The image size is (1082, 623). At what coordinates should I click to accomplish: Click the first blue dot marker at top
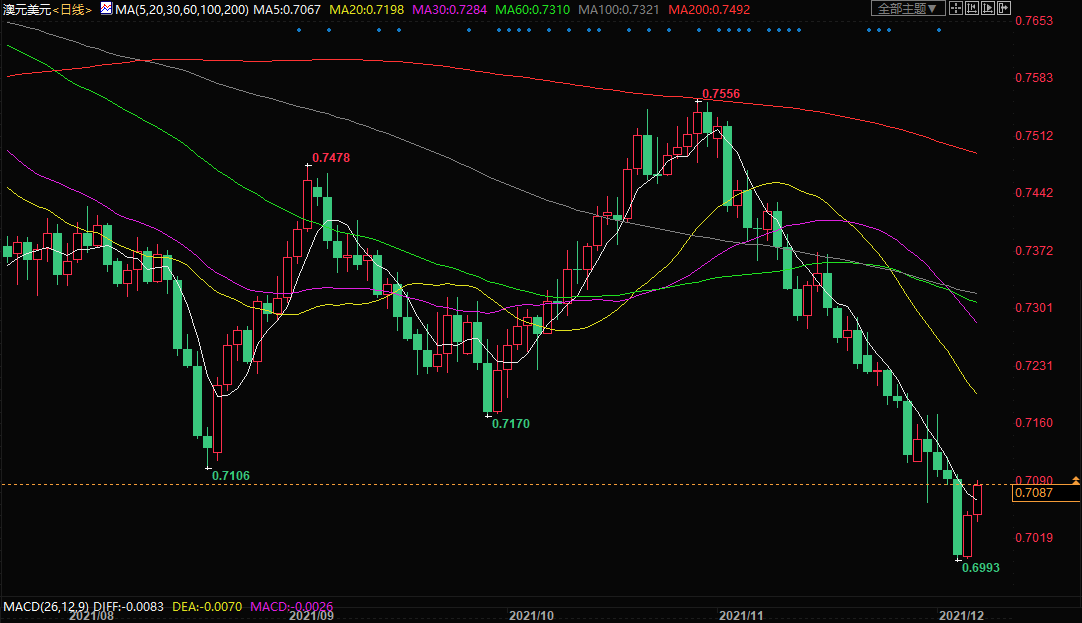pyautogui.click(x=299, y=29)
